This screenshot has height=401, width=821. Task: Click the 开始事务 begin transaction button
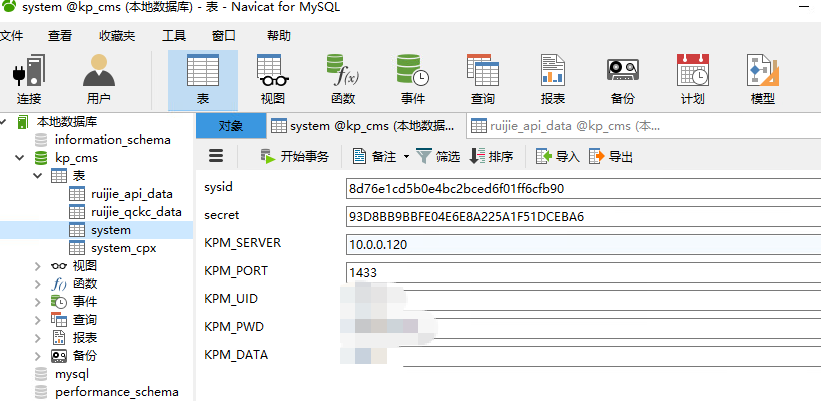pyautogui.click(x=294, y=156)
